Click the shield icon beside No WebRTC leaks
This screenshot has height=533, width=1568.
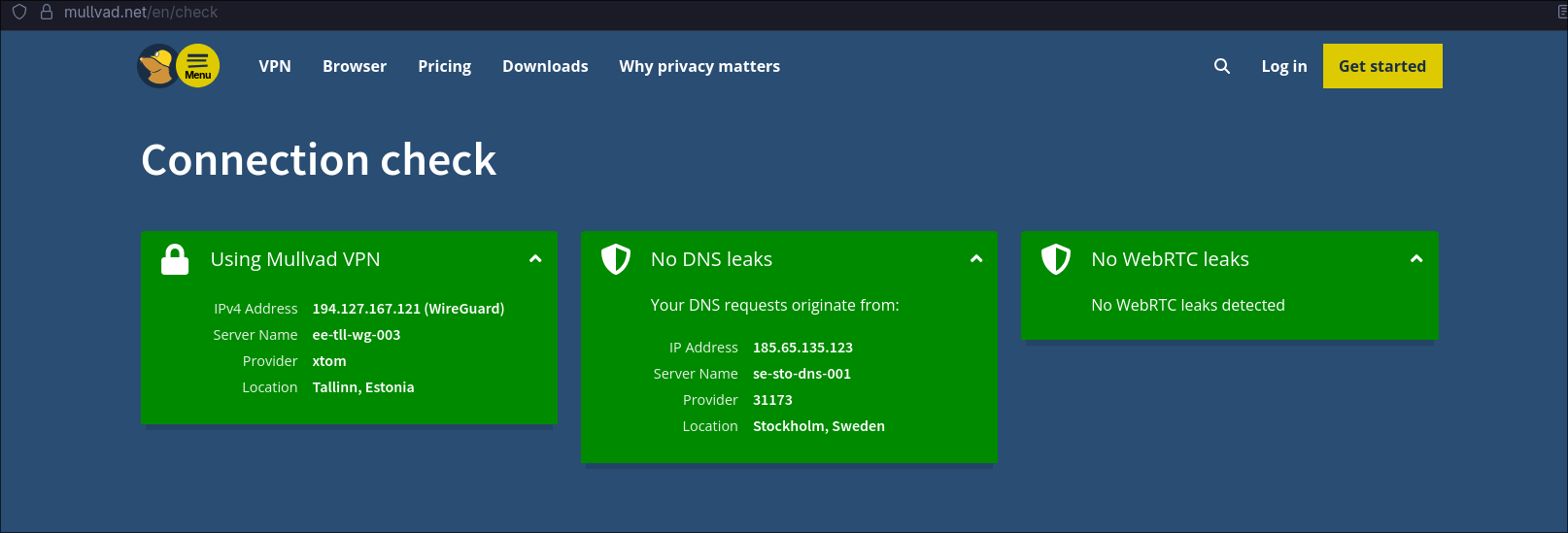point(1056,259)
